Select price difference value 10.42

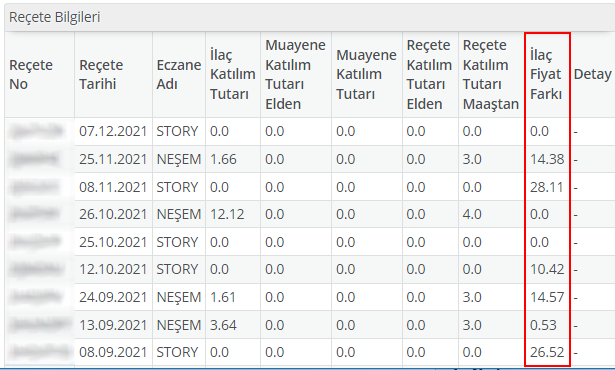(547, 269)
